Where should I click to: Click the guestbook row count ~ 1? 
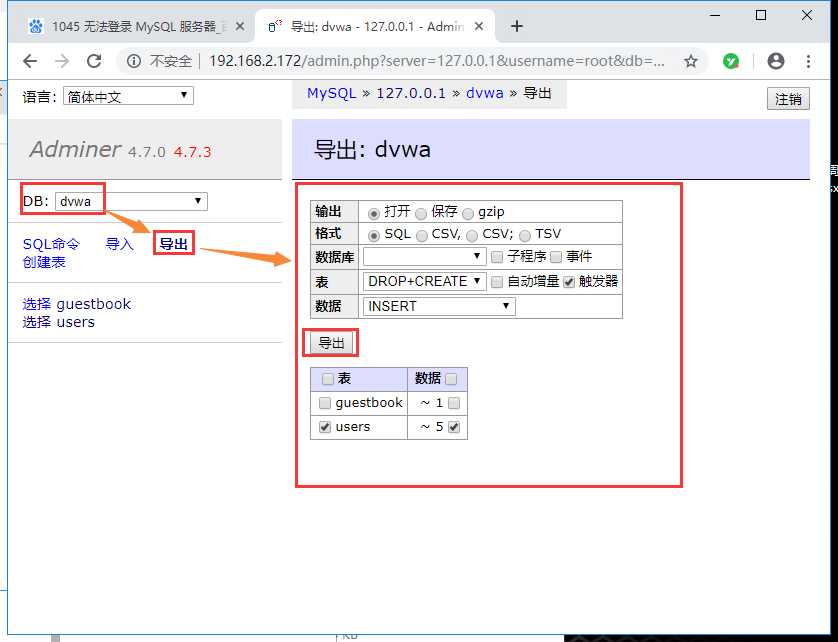pyautogui.click(x=431, y=403)
